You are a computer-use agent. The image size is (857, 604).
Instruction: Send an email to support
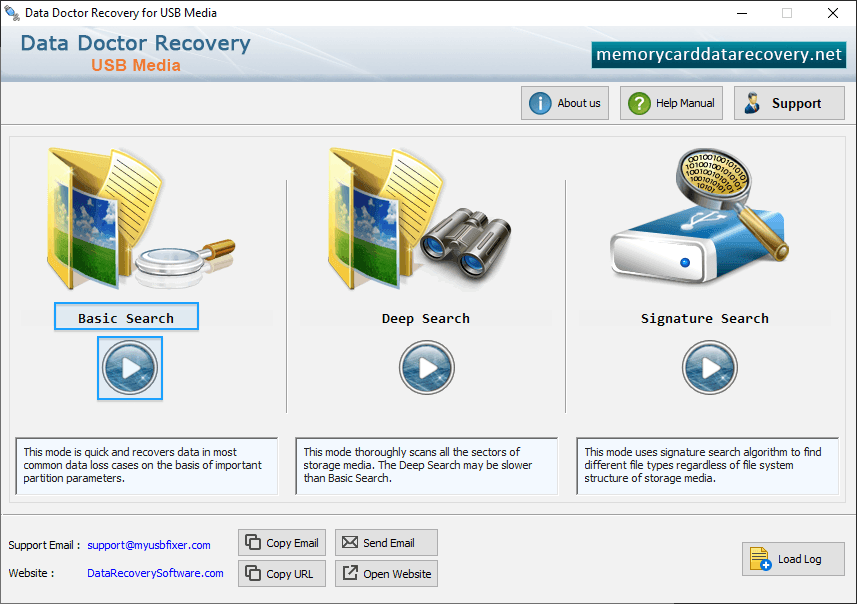386,543
